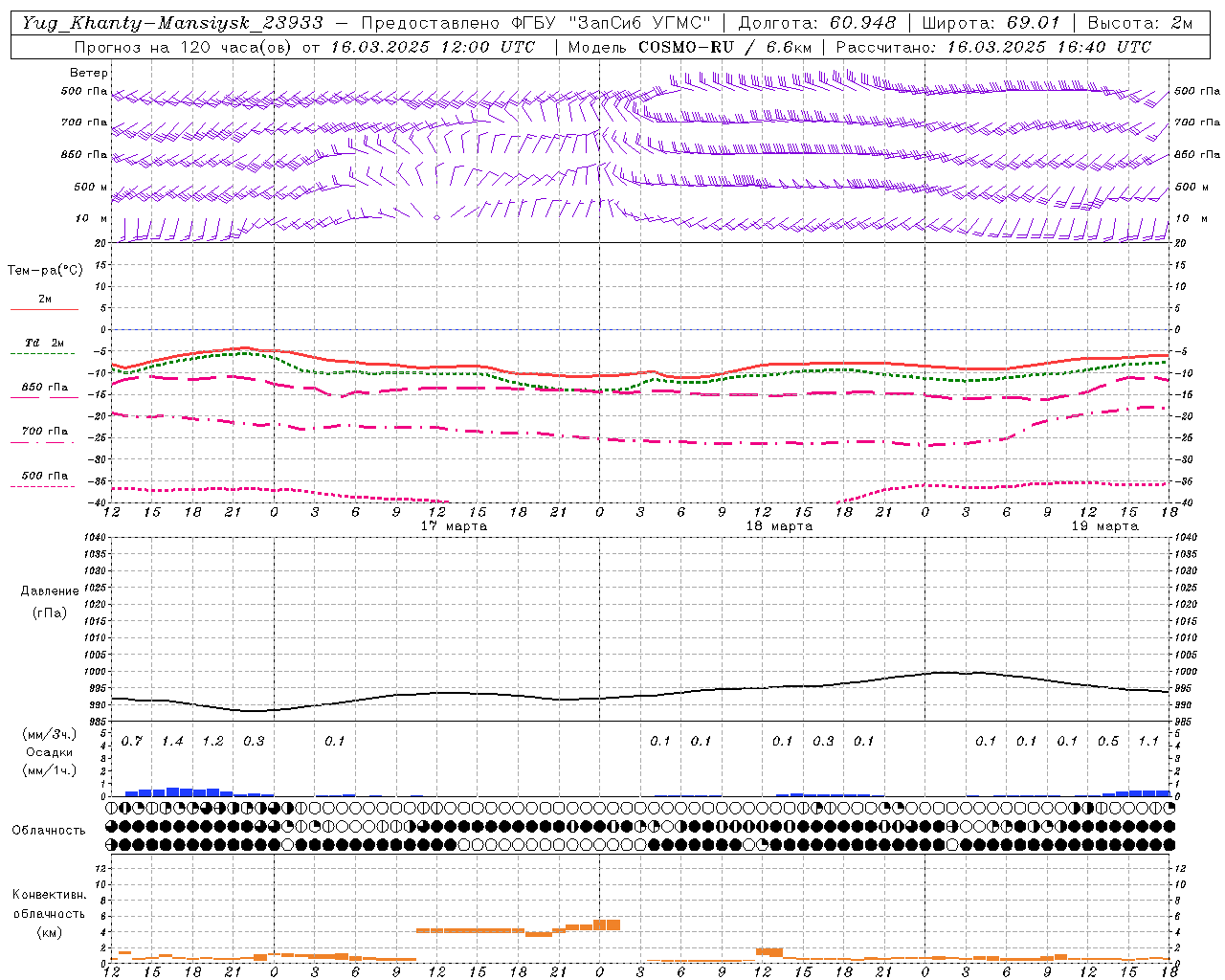Click the 0.5 precipitation amount value
The image size is (1225, 980).
pyautogui.click(x=1108, y=742)
